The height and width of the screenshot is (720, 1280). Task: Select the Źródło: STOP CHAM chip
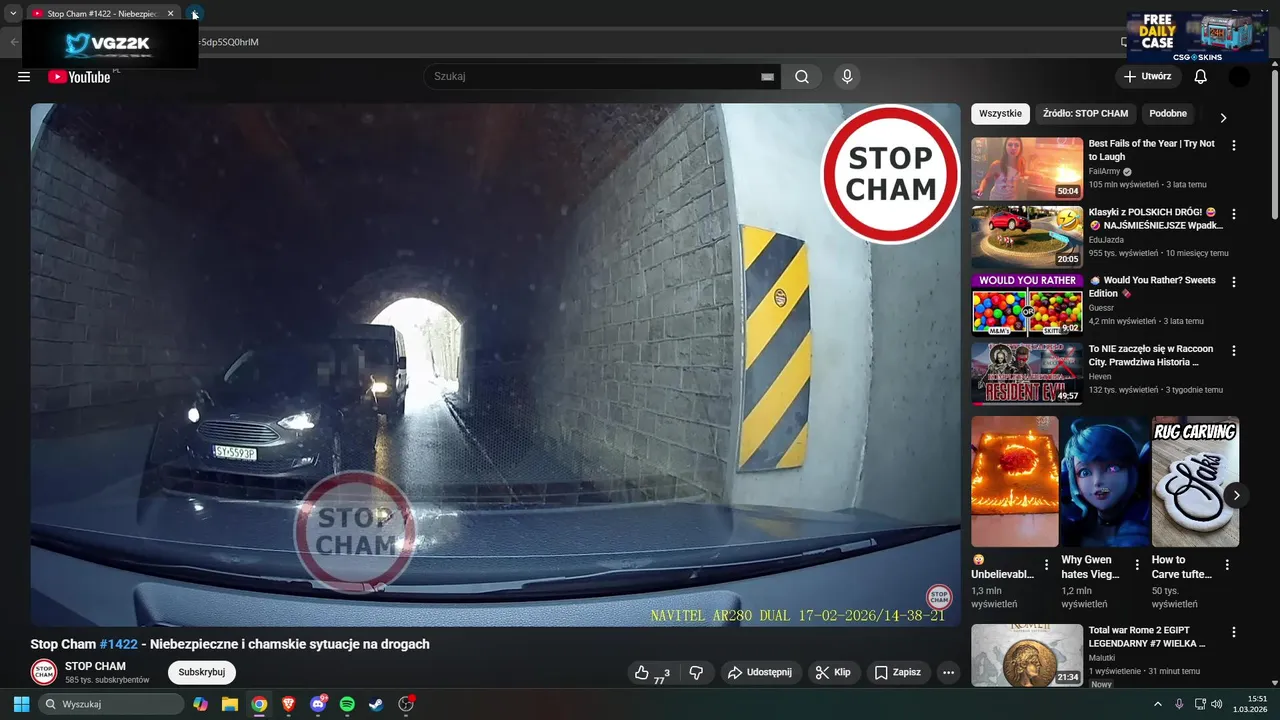tap(1085, 113)
